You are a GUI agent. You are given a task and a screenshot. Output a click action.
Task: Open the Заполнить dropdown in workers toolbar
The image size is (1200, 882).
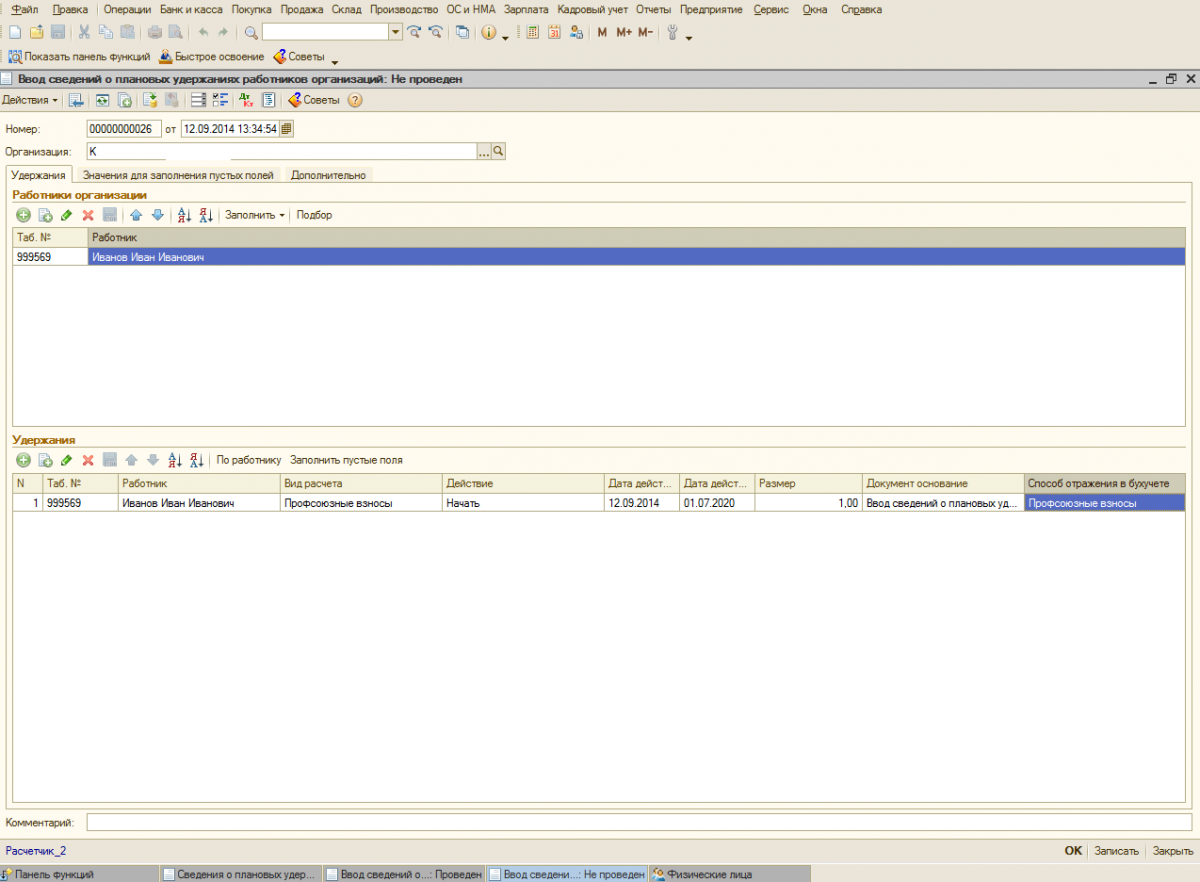(254, 215)
